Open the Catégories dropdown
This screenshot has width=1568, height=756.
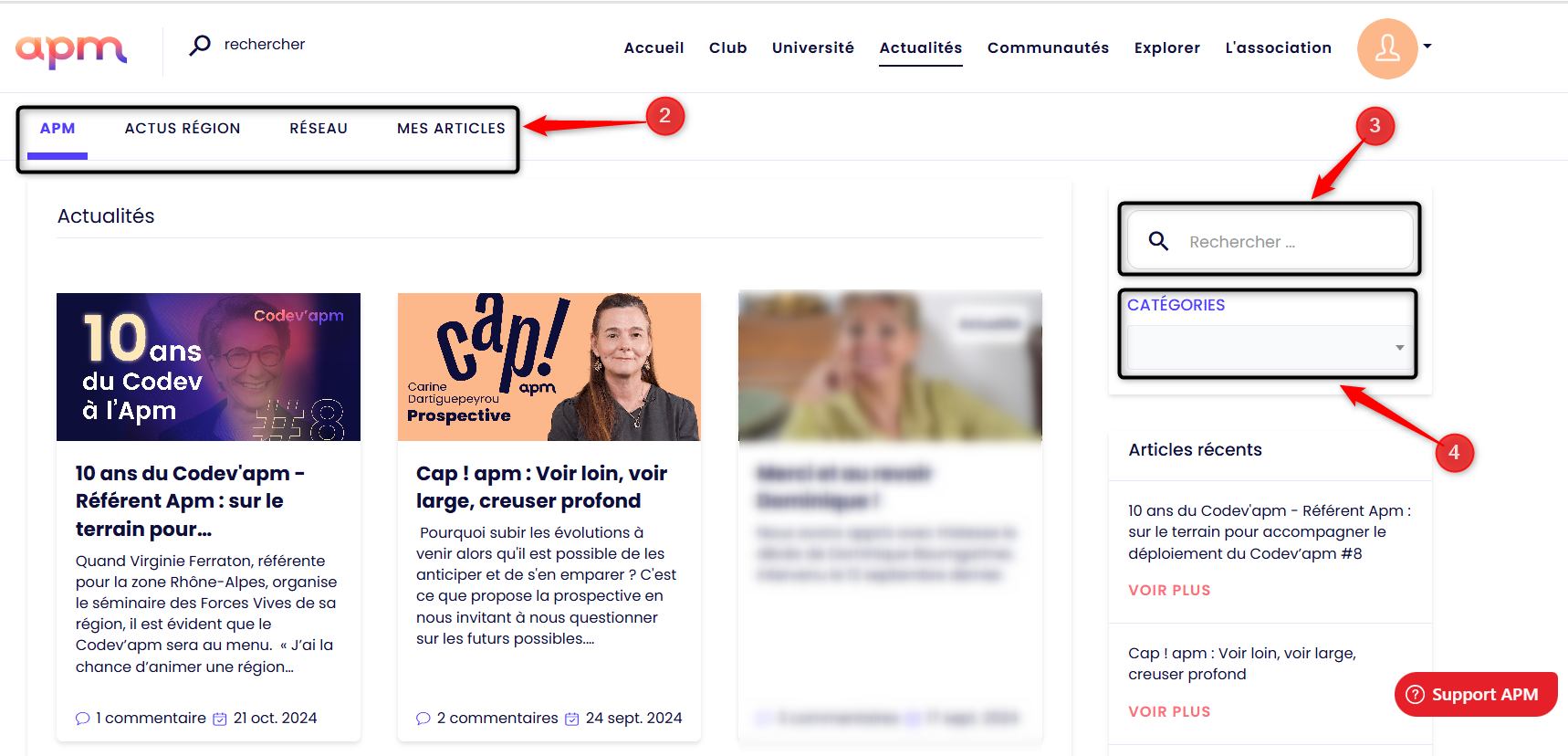pos(1270,348)
